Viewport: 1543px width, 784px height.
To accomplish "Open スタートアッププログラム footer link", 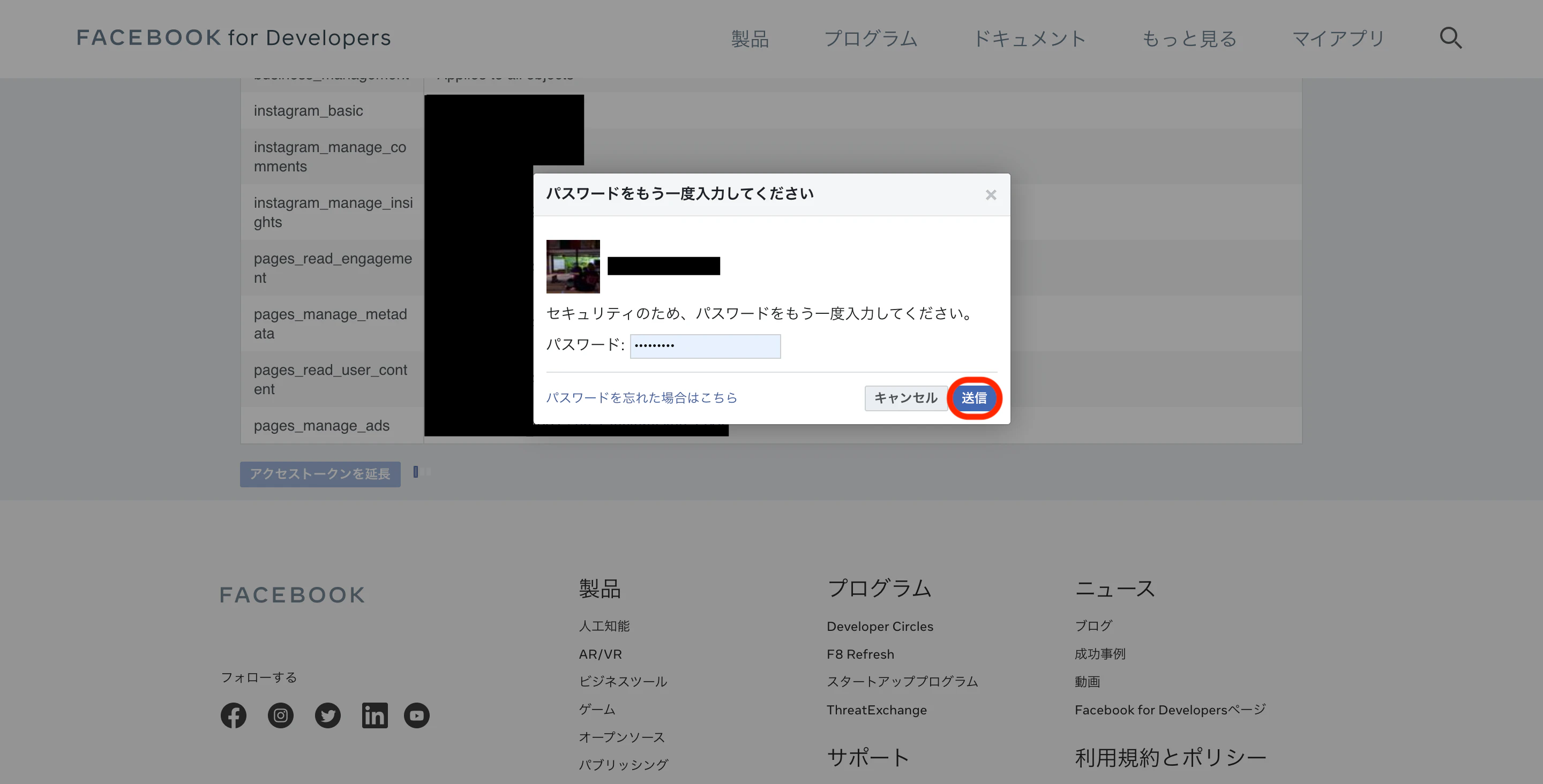I will pyautogui.click(x=902, y=682).
